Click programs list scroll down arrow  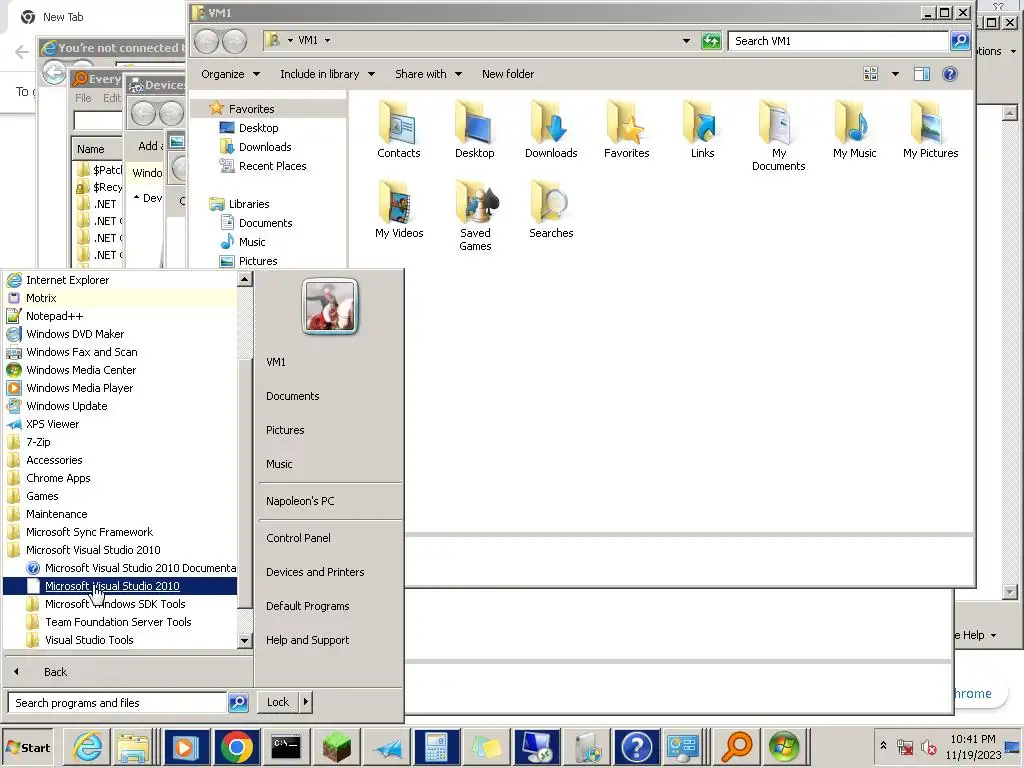point(244,641)
